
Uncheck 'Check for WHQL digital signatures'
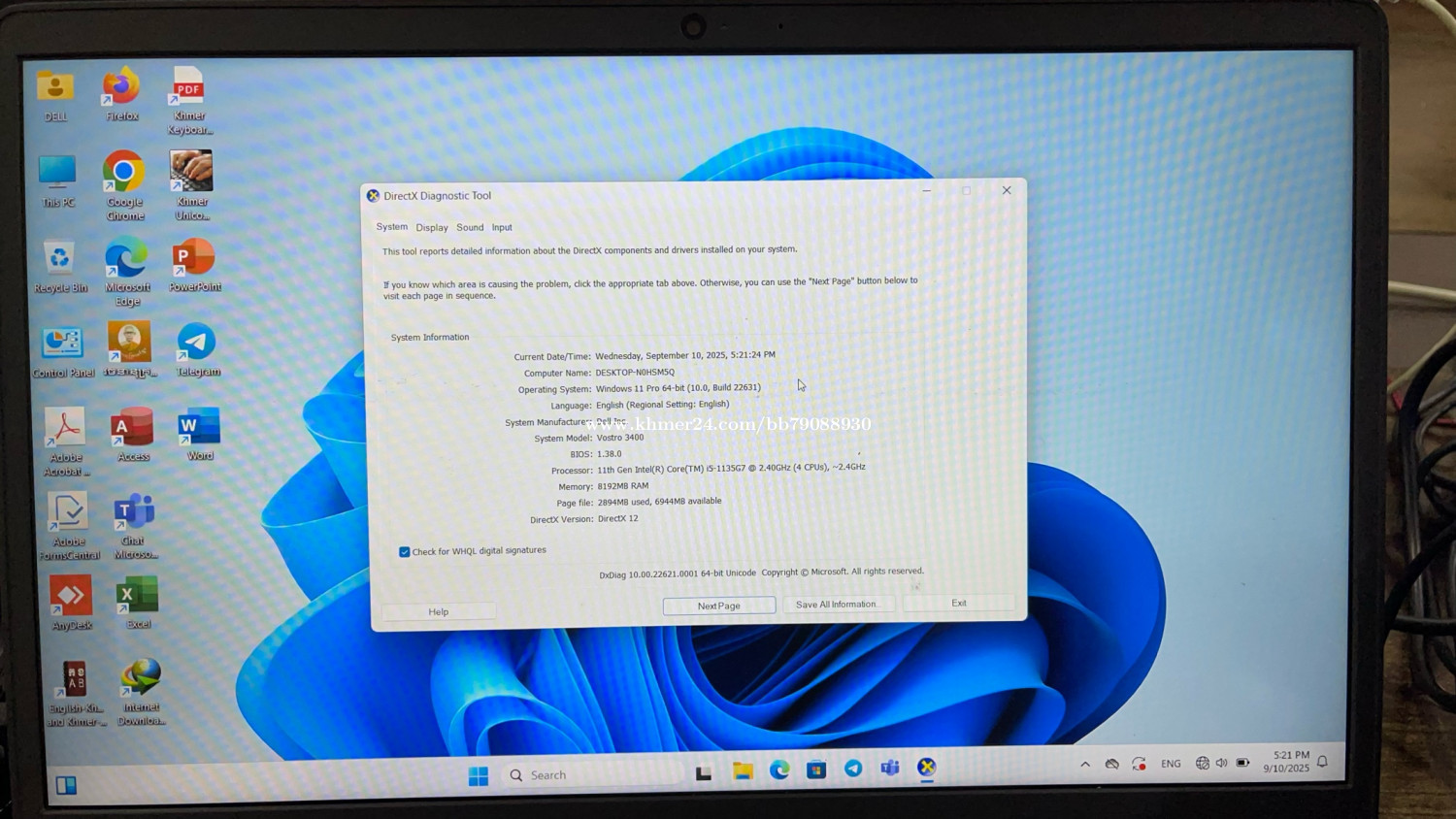pos(405,552)
